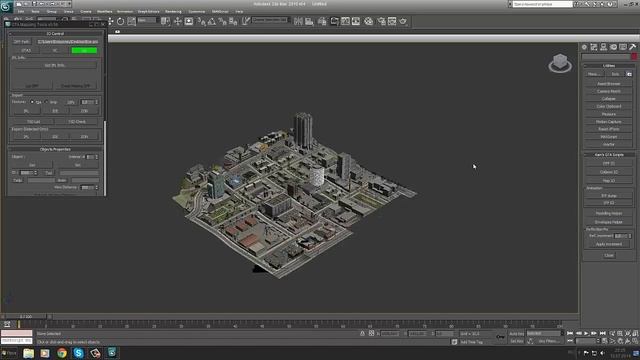Open the Modifiers menu
The image size is (640, 360).
click(x=104, y=11)
